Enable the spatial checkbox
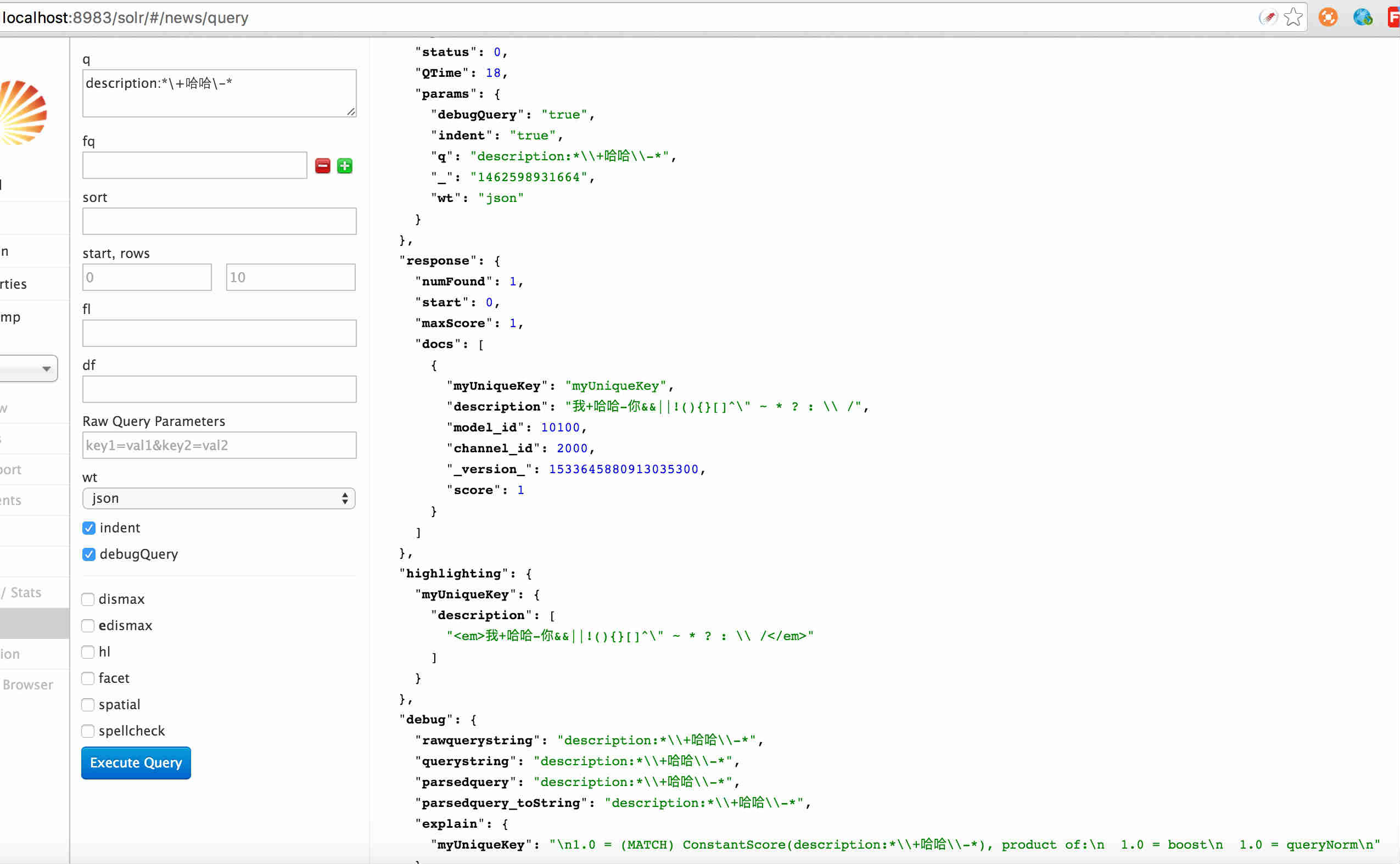 click(x=87, y=704)
